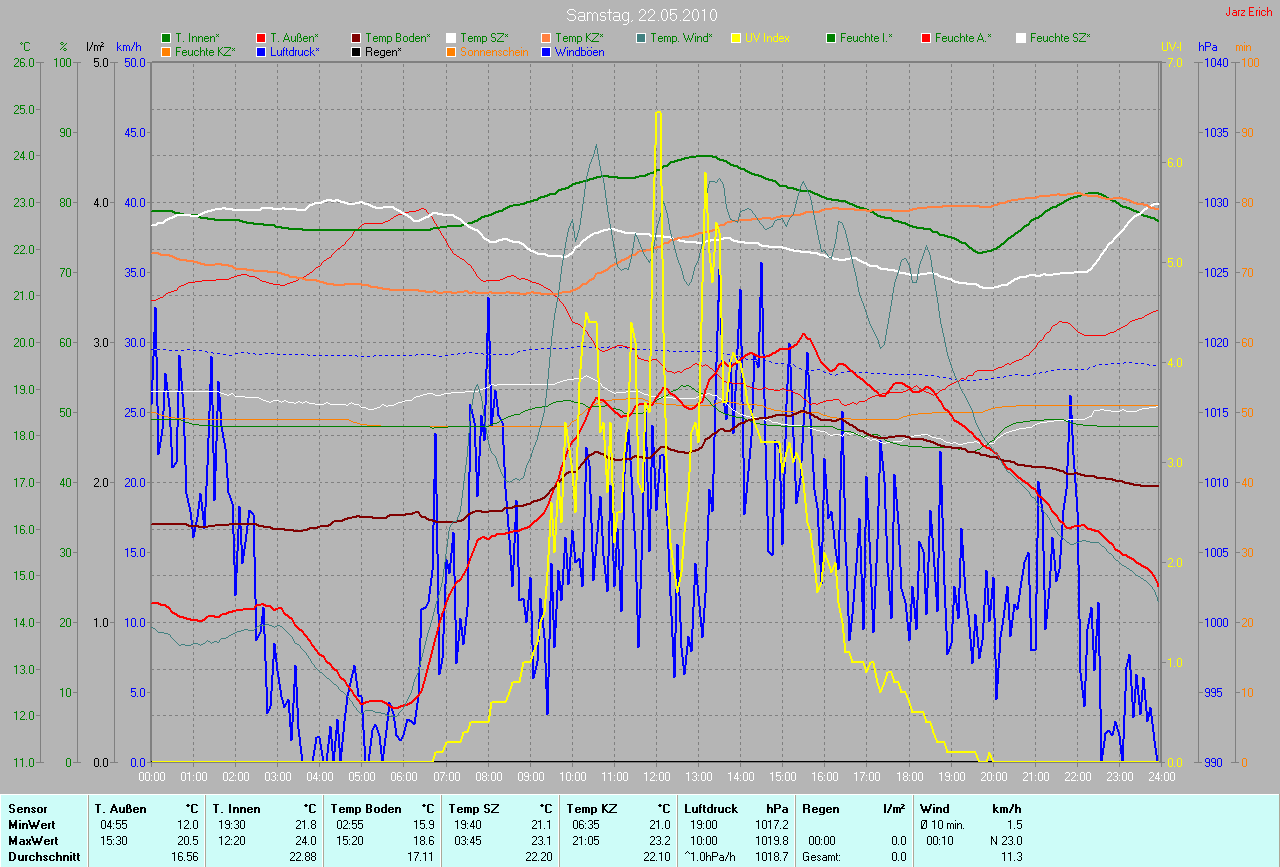Click the Gesamt: rain total label
This screenshot has height=867, width=1280.
822,857
